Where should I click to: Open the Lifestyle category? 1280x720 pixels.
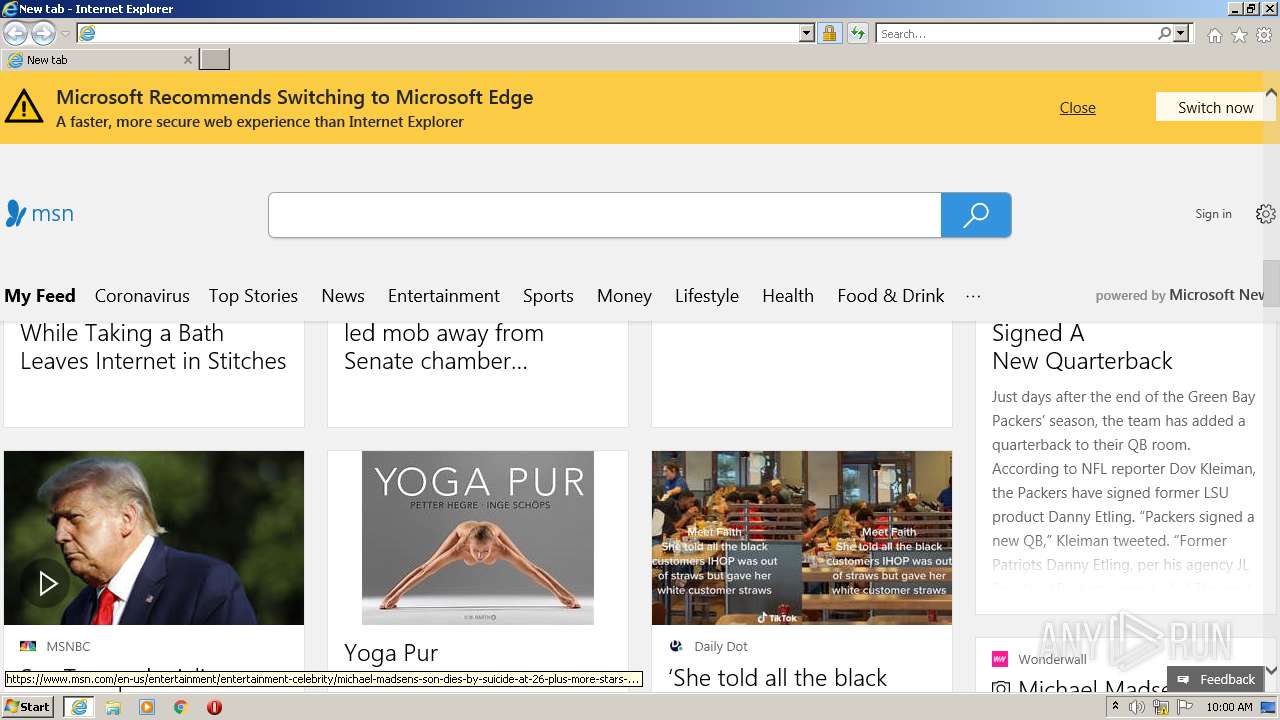pyautogui.click(x=707, y=295)
